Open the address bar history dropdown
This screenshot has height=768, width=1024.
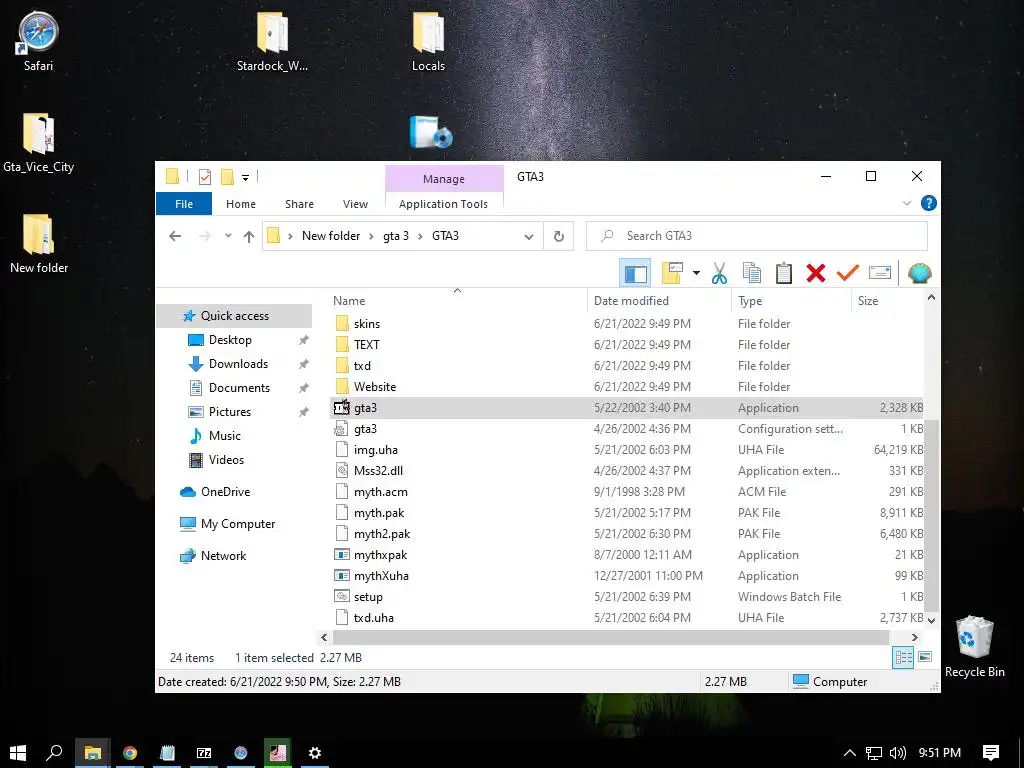[x=528, y=236]
